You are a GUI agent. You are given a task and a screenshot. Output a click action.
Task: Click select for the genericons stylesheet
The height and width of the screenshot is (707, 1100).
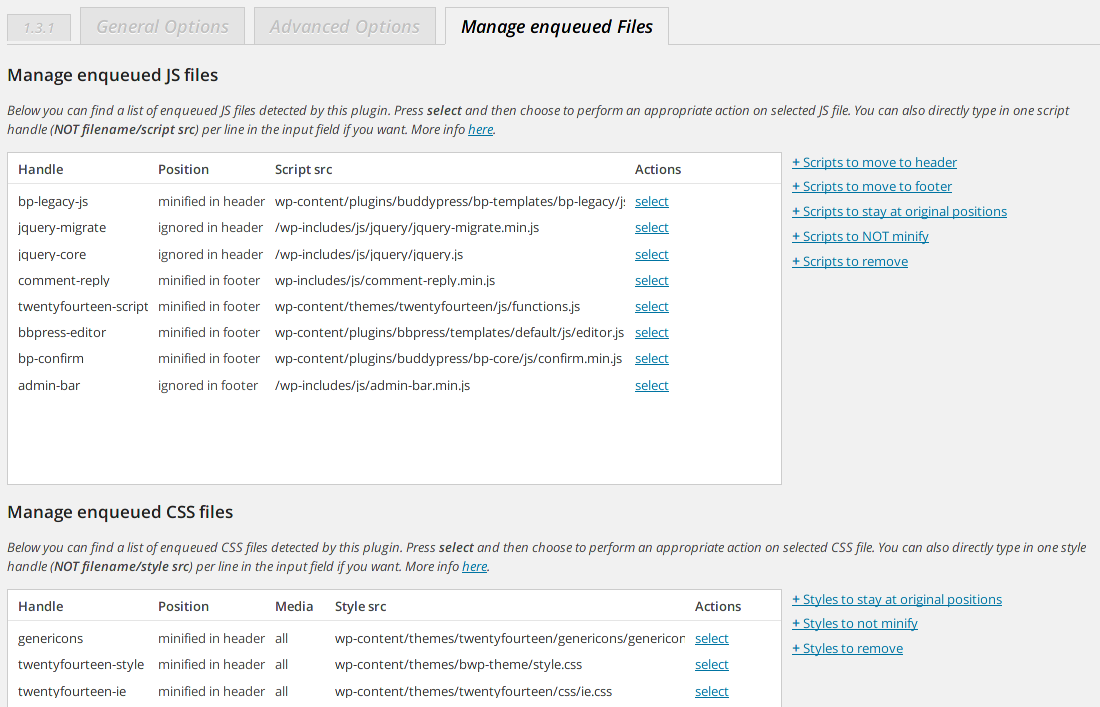point(711,638)
